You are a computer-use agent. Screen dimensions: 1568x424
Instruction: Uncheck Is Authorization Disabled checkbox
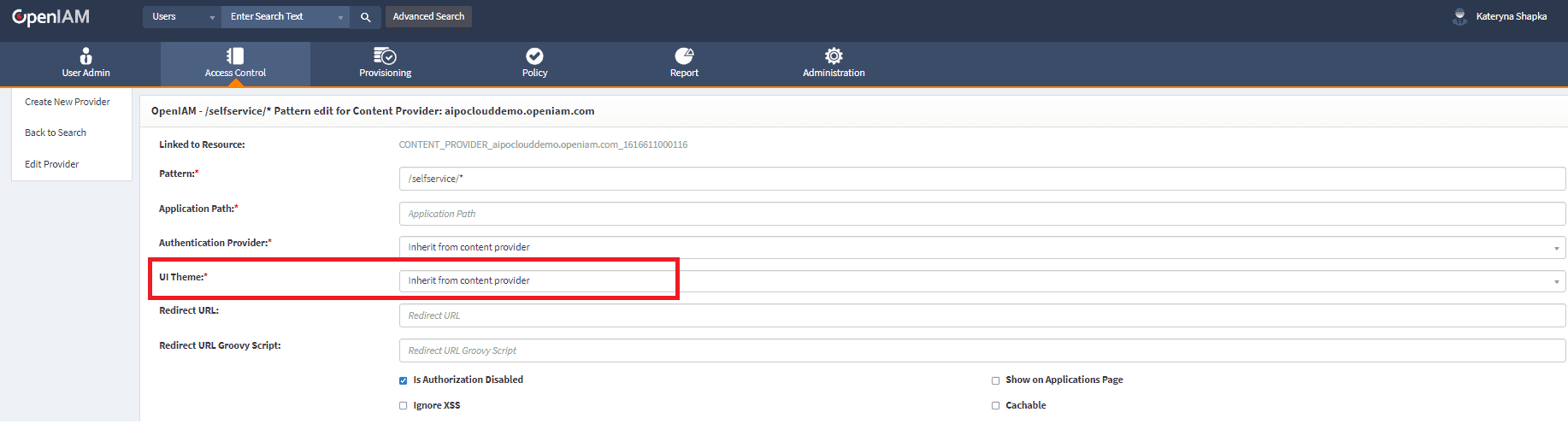click(x=404, y=380)
